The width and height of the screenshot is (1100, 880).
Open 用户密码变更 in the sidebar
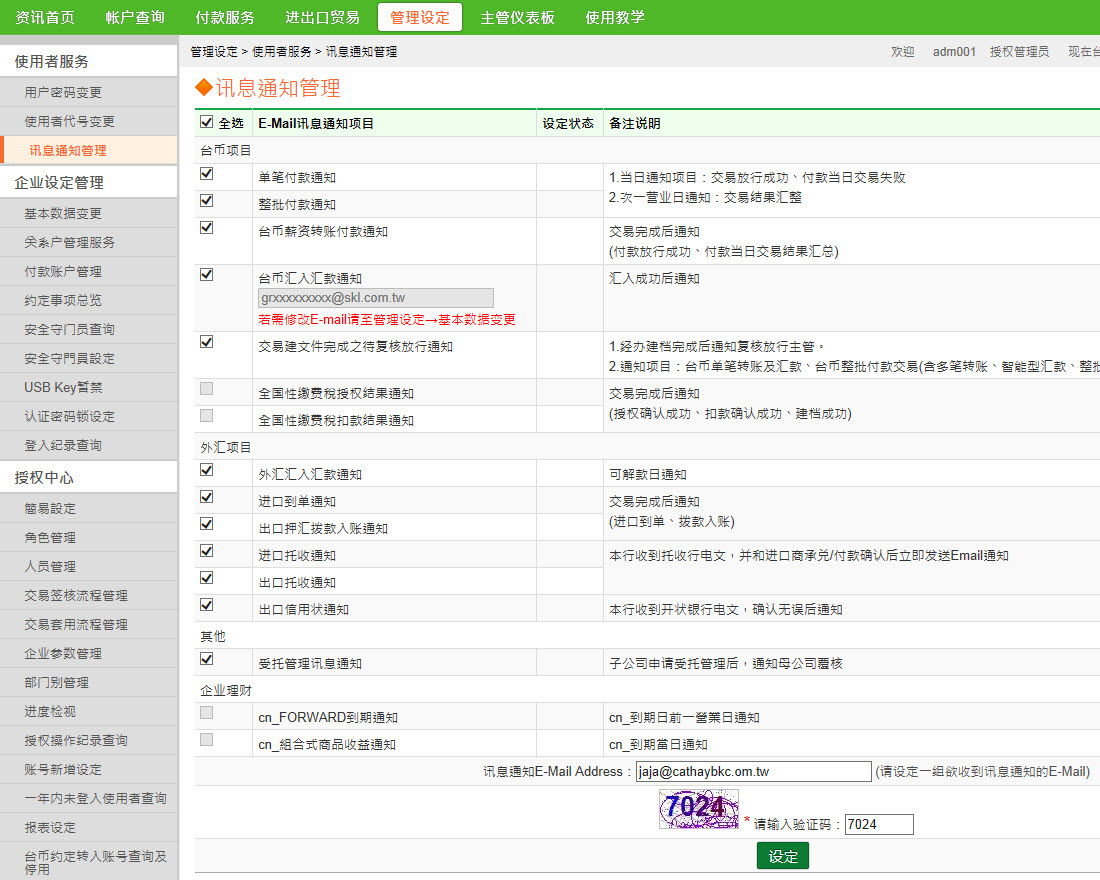click(63, 92)
